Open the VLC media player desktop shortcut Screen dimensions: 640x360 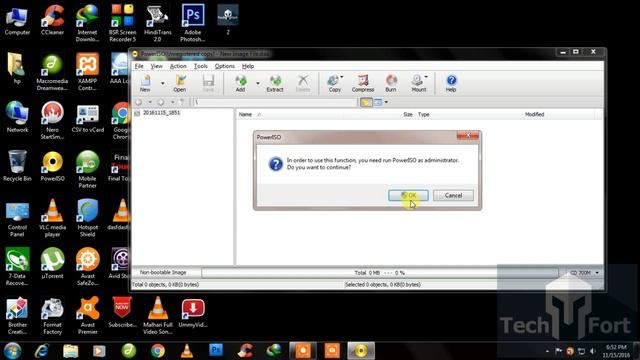click(52, 218)
